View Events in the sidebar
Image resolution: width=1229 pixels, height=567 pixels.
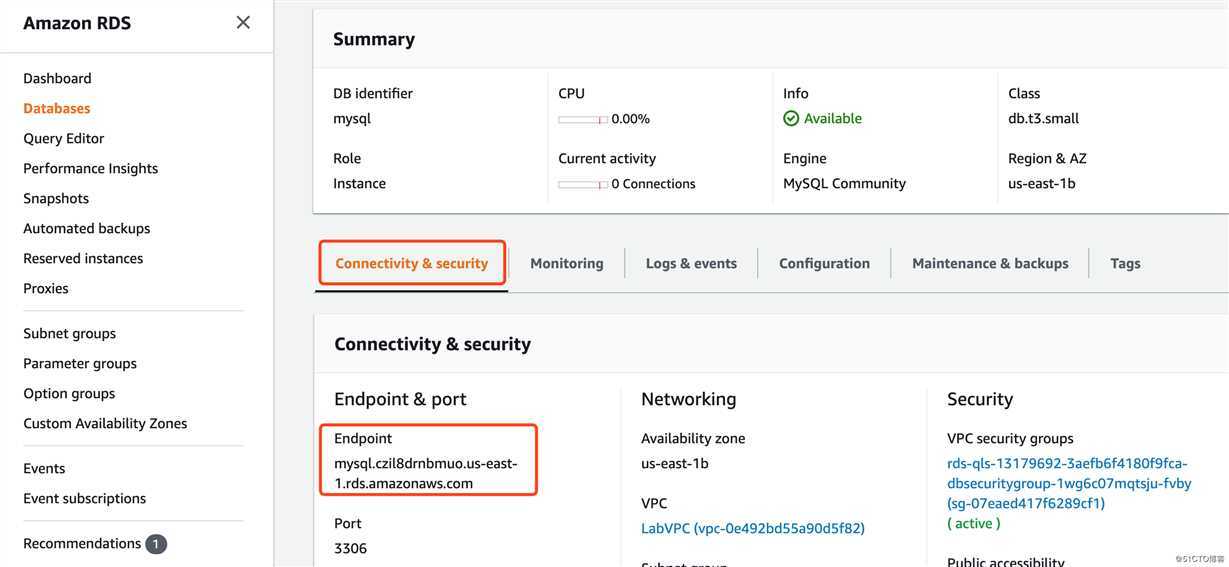point(44,468)
